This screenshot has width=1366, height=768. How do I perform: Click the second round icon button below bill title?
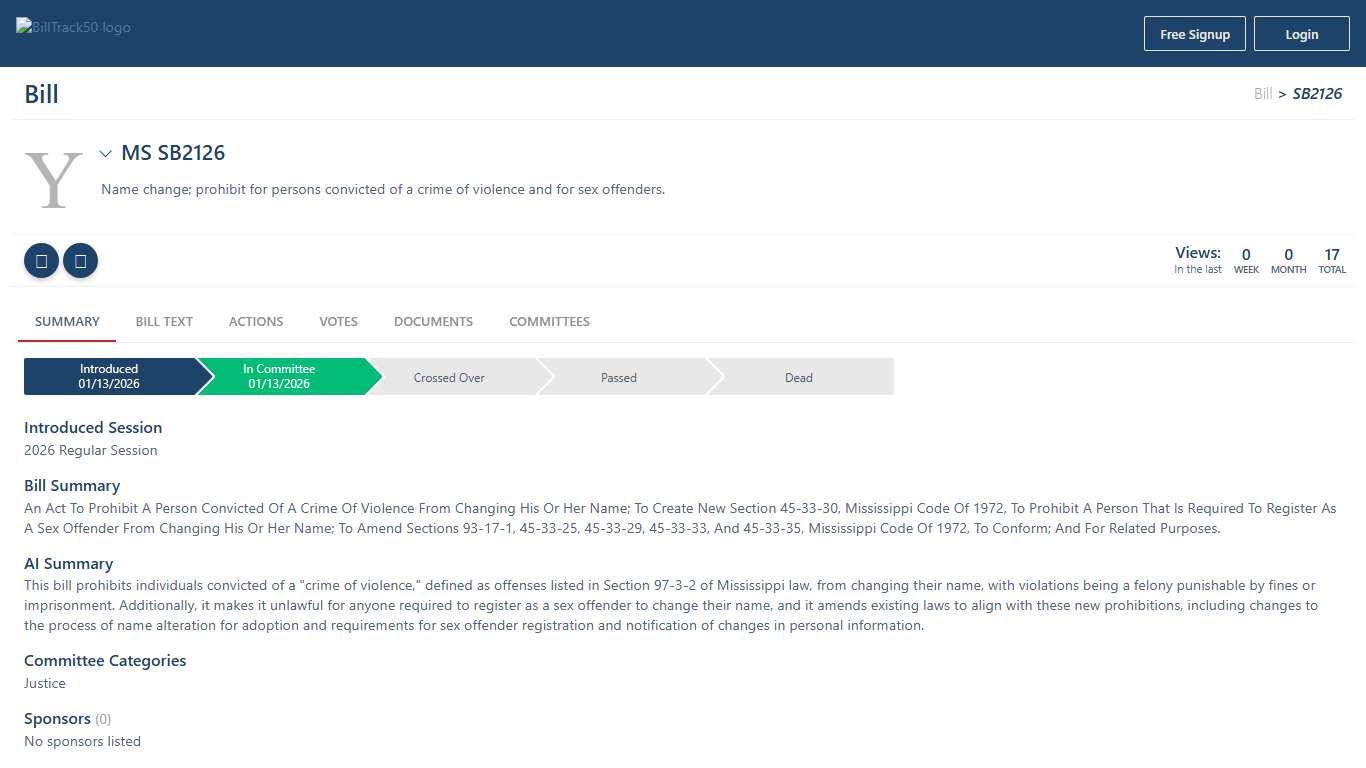click(80, 261)
